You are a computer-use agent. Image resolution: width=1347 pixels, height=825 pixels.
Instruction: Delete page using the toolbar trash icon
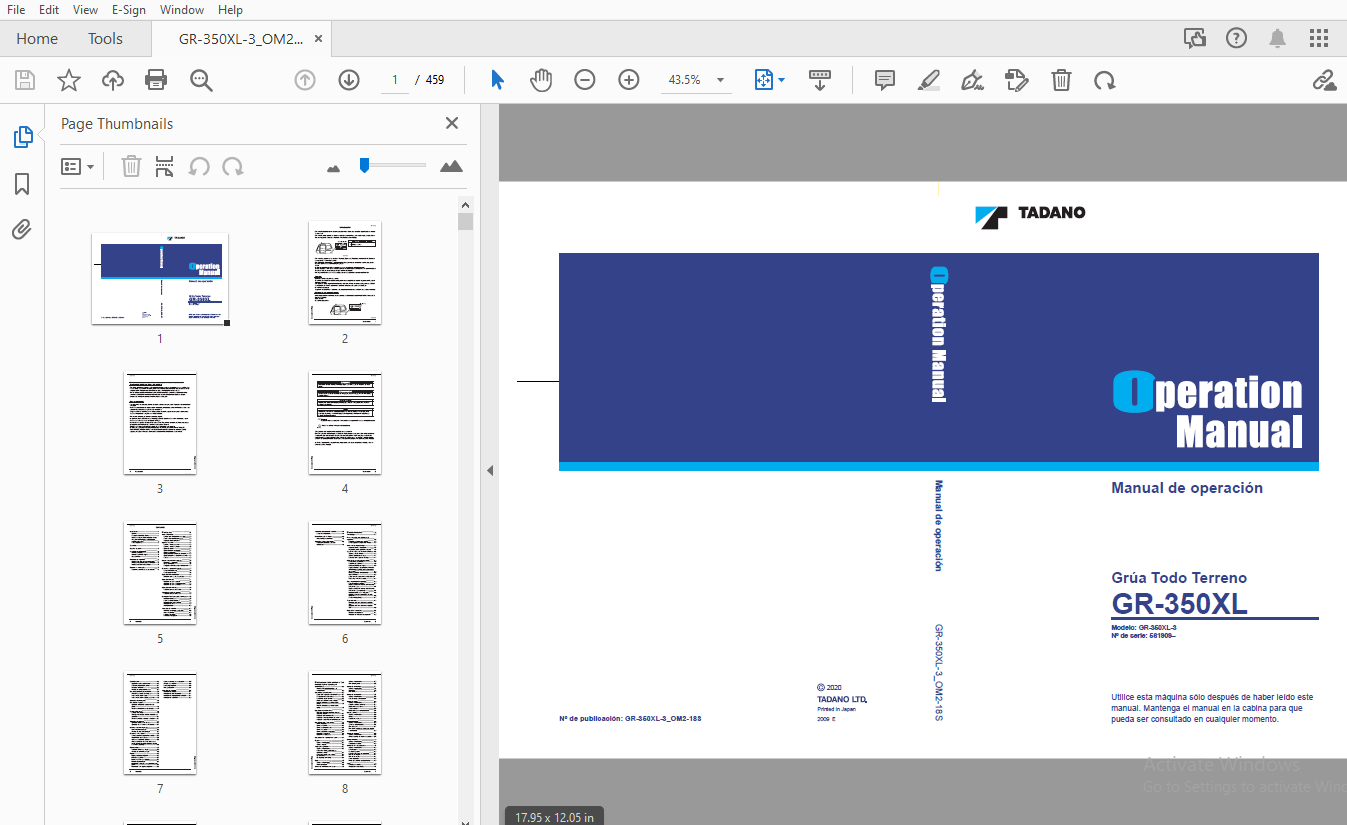point(1061,80)
